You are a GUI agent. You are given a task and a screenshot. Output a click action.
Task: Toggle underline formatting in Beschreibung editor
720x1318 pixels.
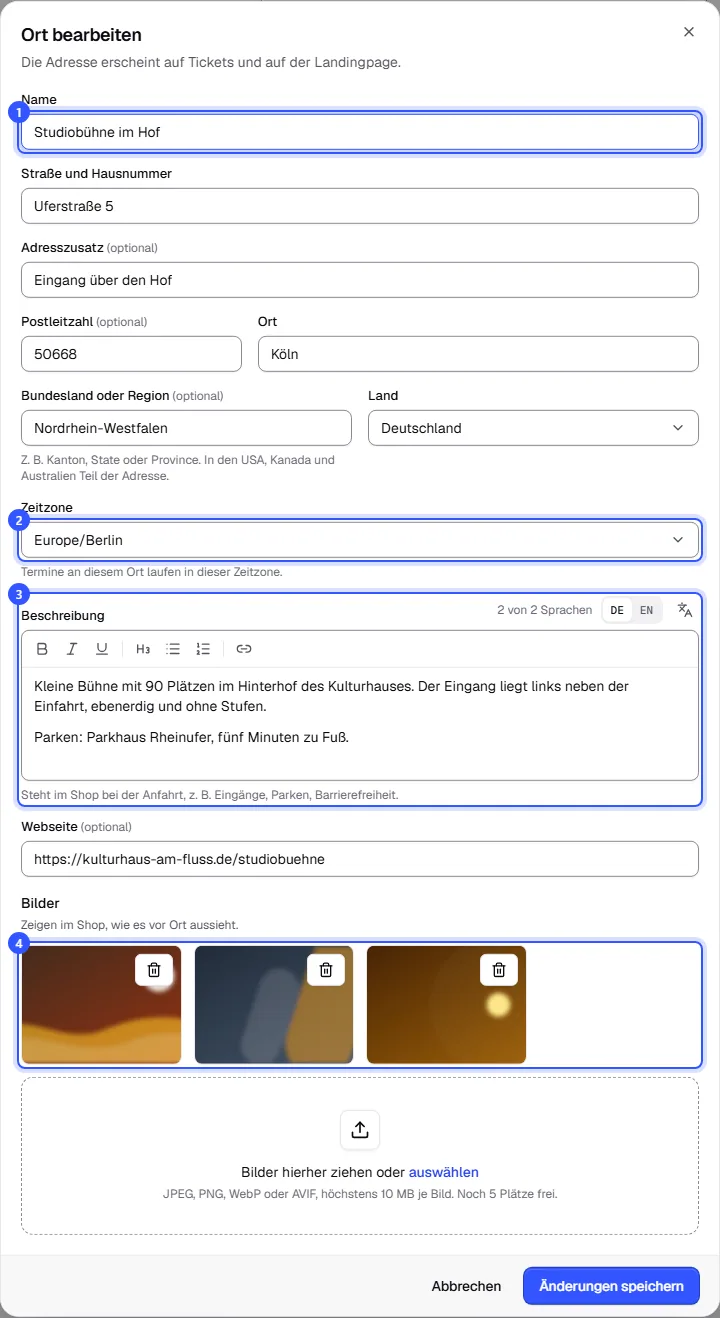pyautogui.click(x=102, y=649)
